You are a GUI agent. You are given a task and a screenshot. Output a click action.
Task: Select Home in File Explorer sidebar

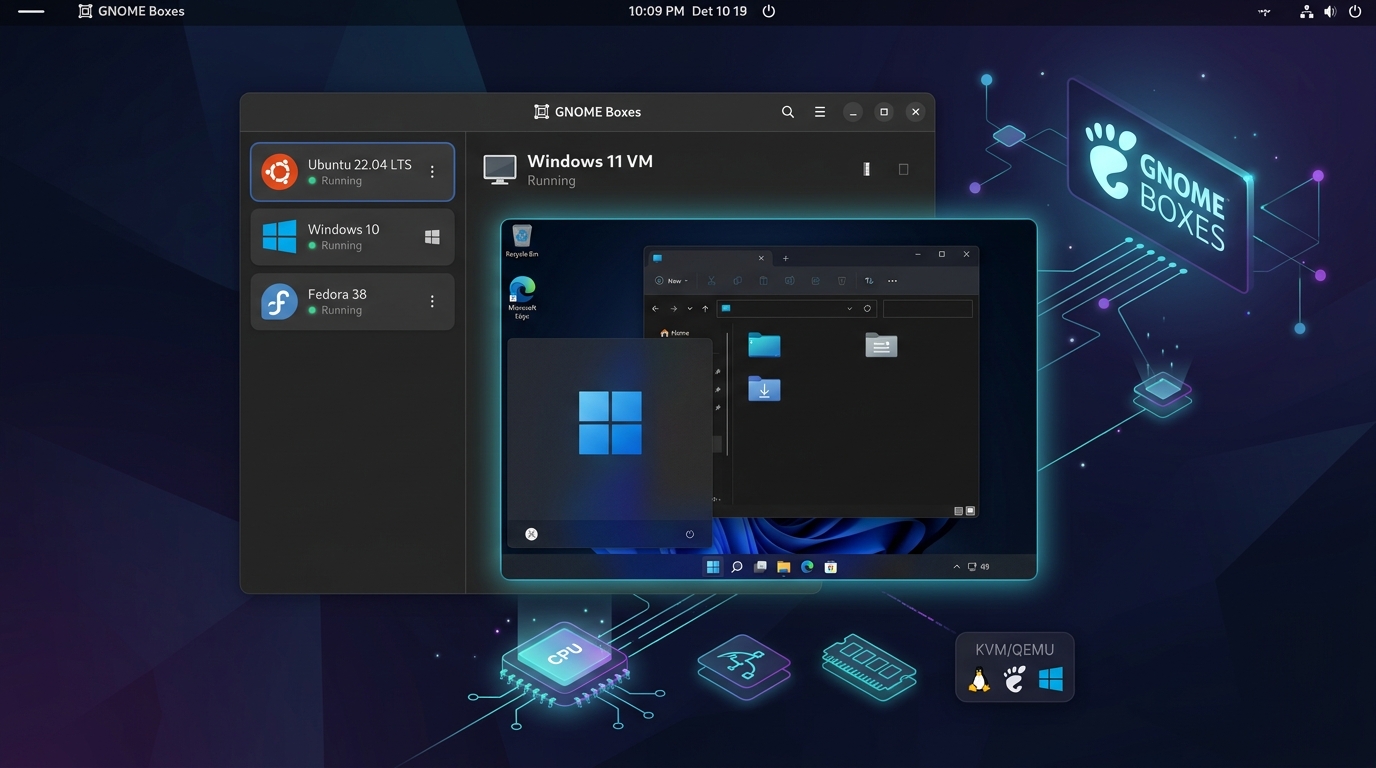click(675, 333)
